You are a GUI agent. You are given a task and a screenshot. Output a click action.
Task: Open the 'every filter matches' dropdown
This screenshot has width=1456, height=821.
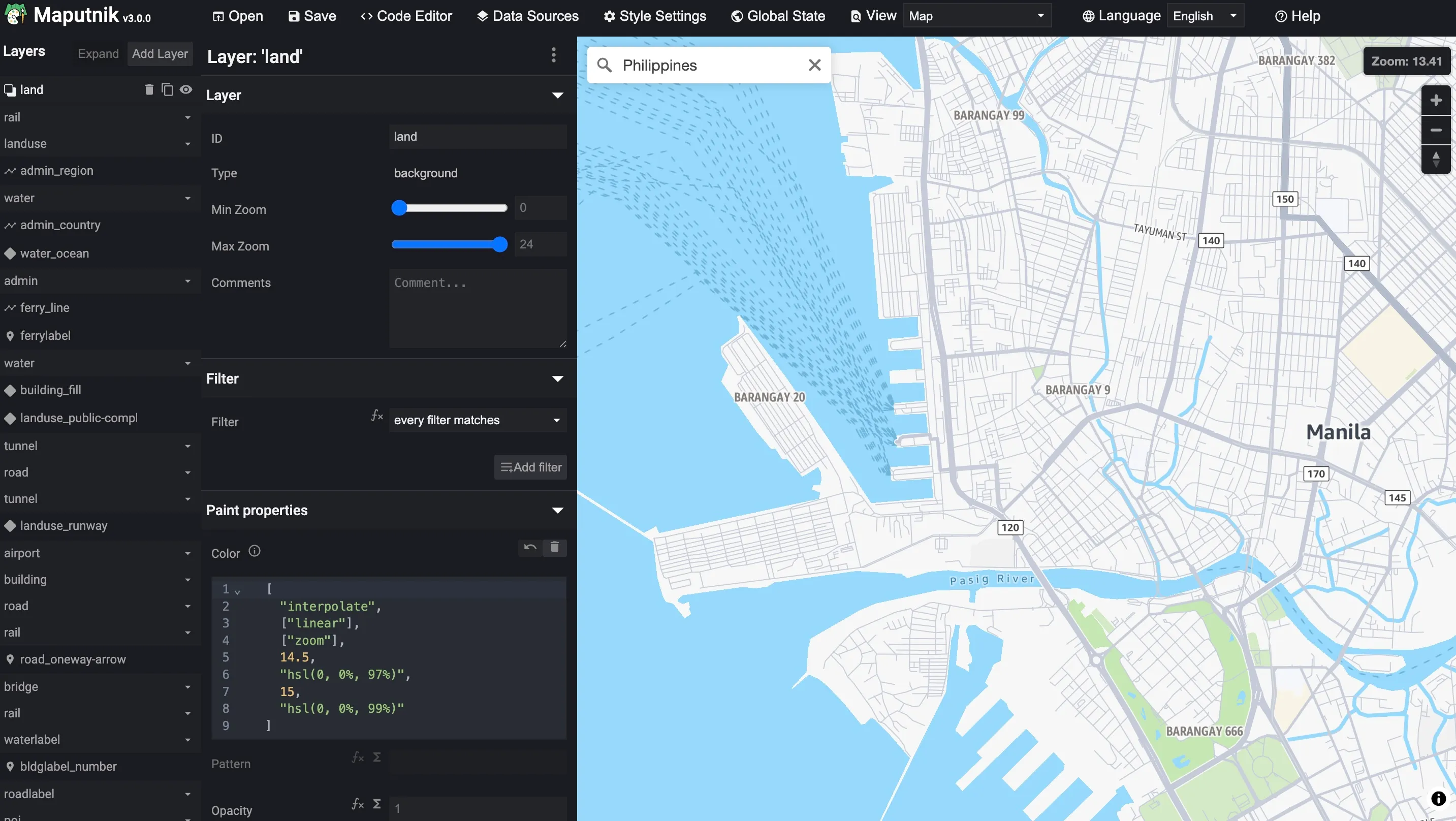tap(477, 420)
